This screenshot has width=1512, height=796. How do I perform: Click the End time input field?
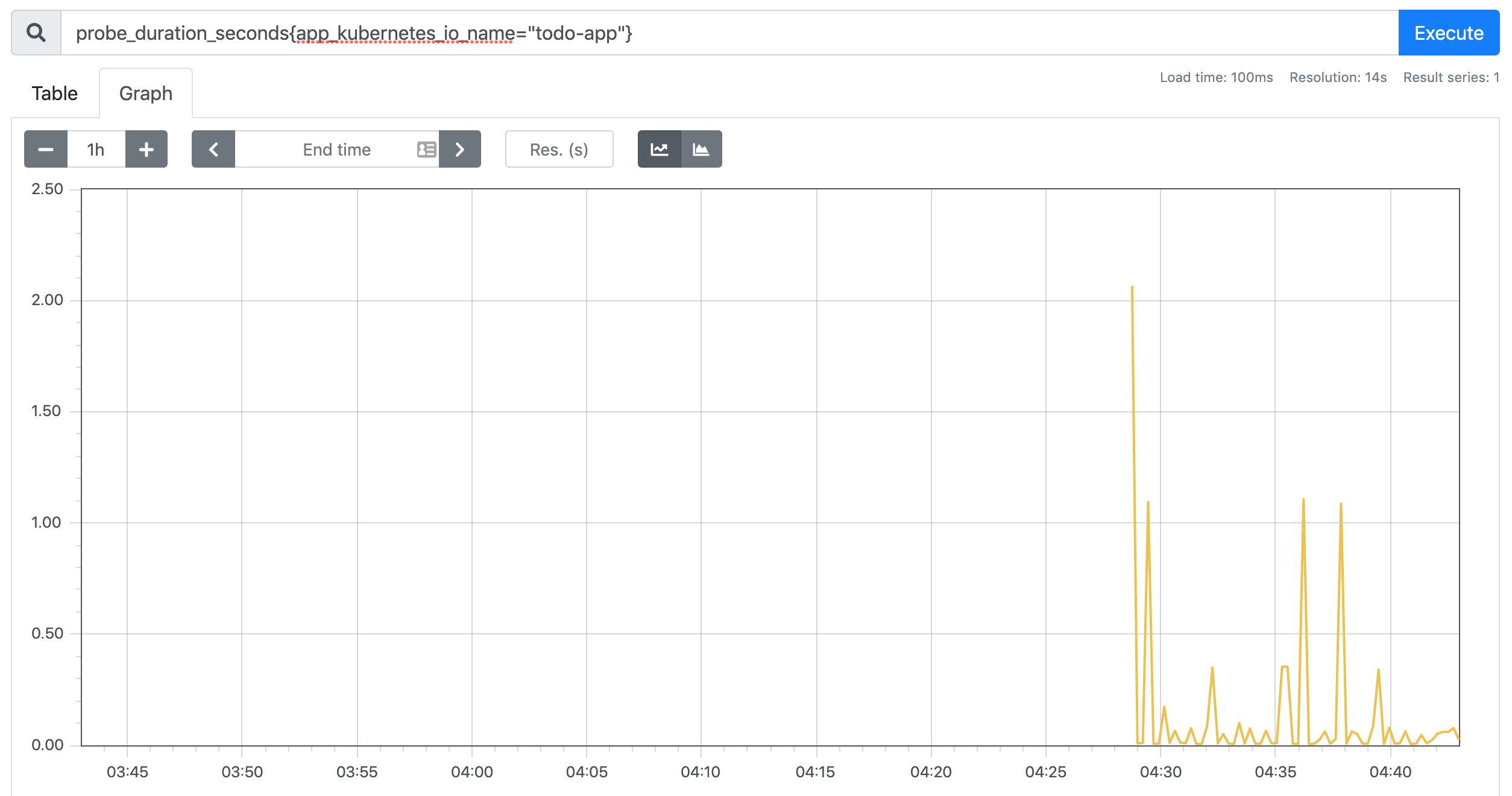coord(336,150)
